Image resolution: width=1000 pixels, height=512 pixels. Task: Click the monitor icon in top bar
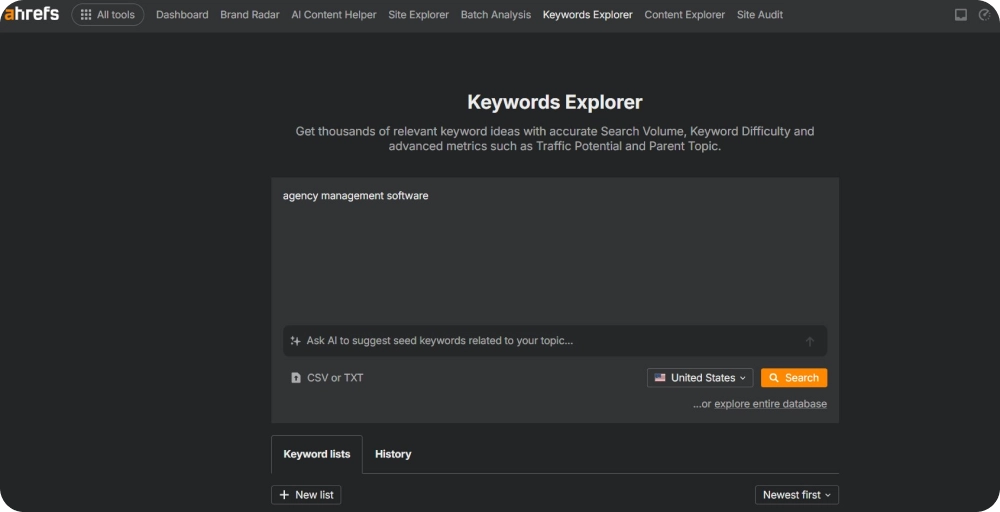tap(960, 15)
